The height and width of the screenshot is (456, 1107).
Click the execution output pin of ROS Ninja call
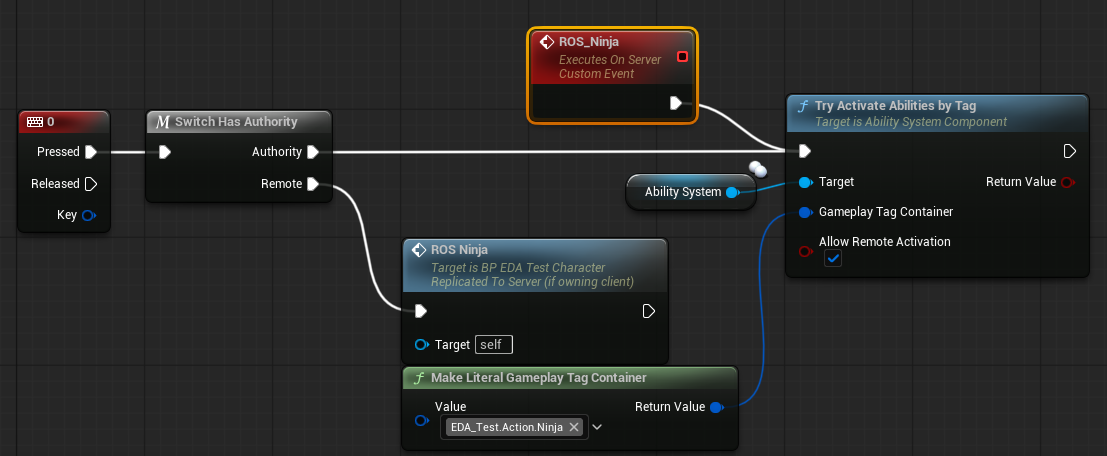649,311
